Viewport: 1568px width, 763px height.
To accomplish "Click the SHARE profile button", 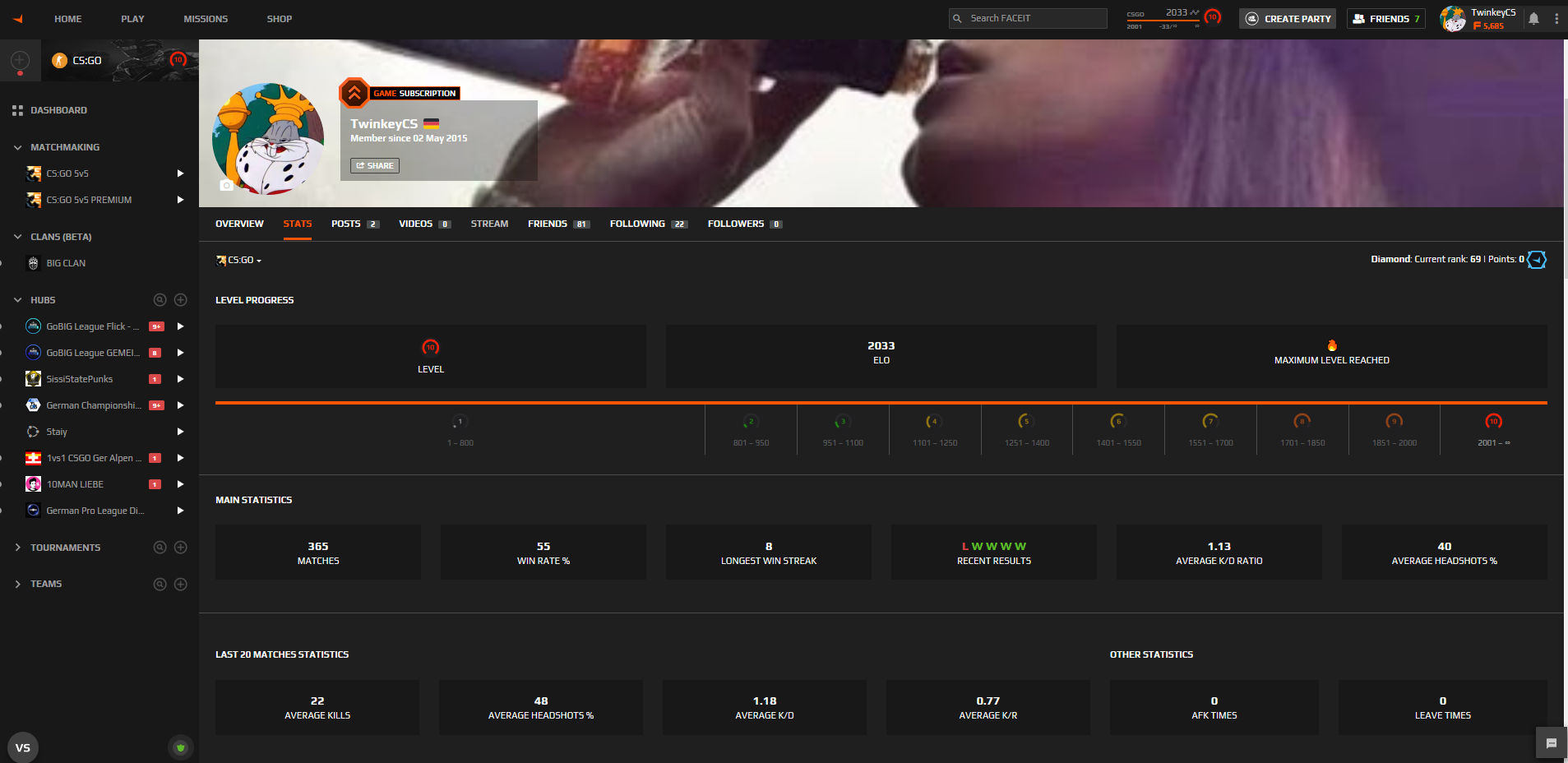I will [375, 166].
